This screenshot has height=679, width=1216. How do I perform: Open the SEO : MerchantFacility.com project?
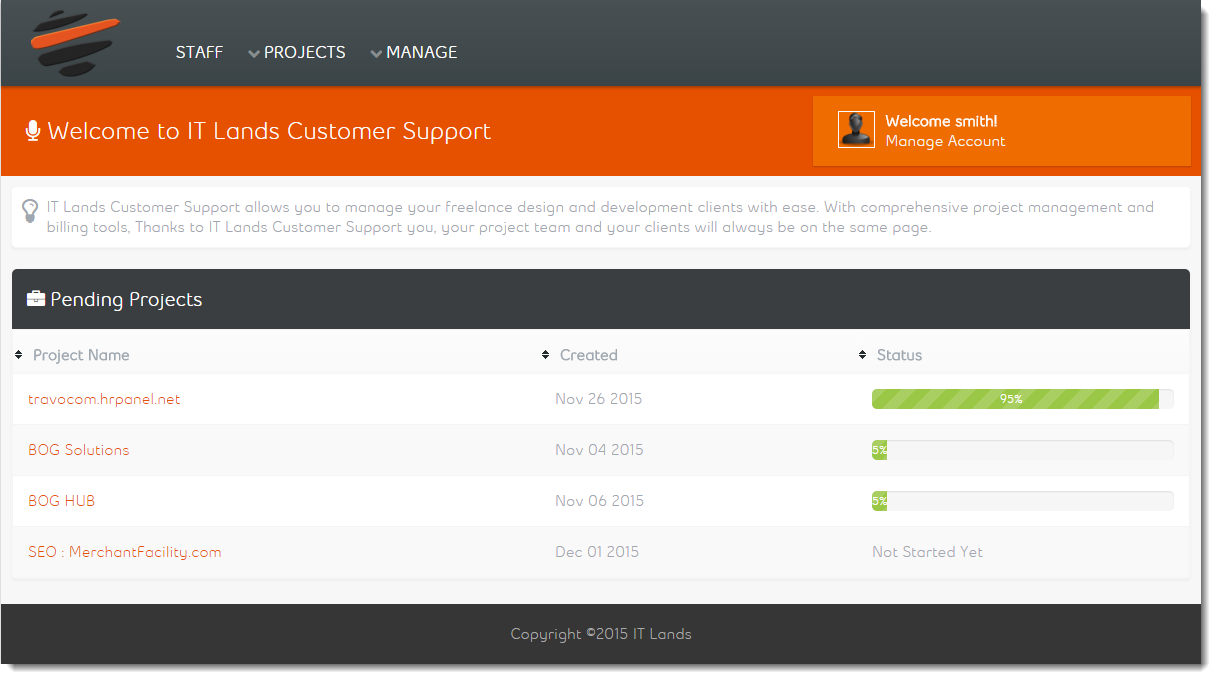tap(125, 552)
